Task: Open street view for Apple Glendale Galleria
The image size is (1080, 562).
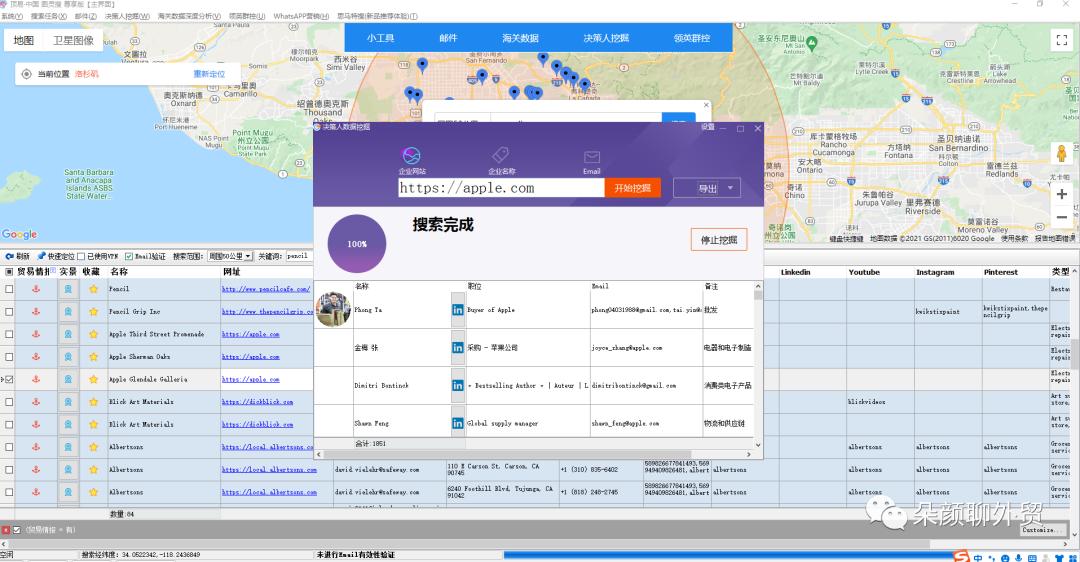Action: point(68,379)
